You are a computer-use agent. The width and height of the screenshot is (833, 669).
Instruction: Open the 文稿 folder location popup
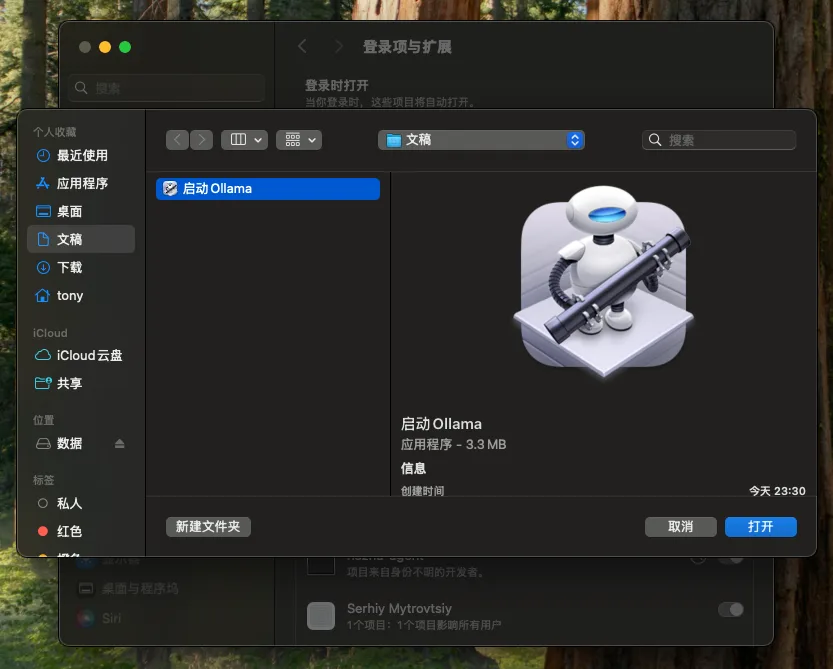pyautogui.click(x=481, y=140)
